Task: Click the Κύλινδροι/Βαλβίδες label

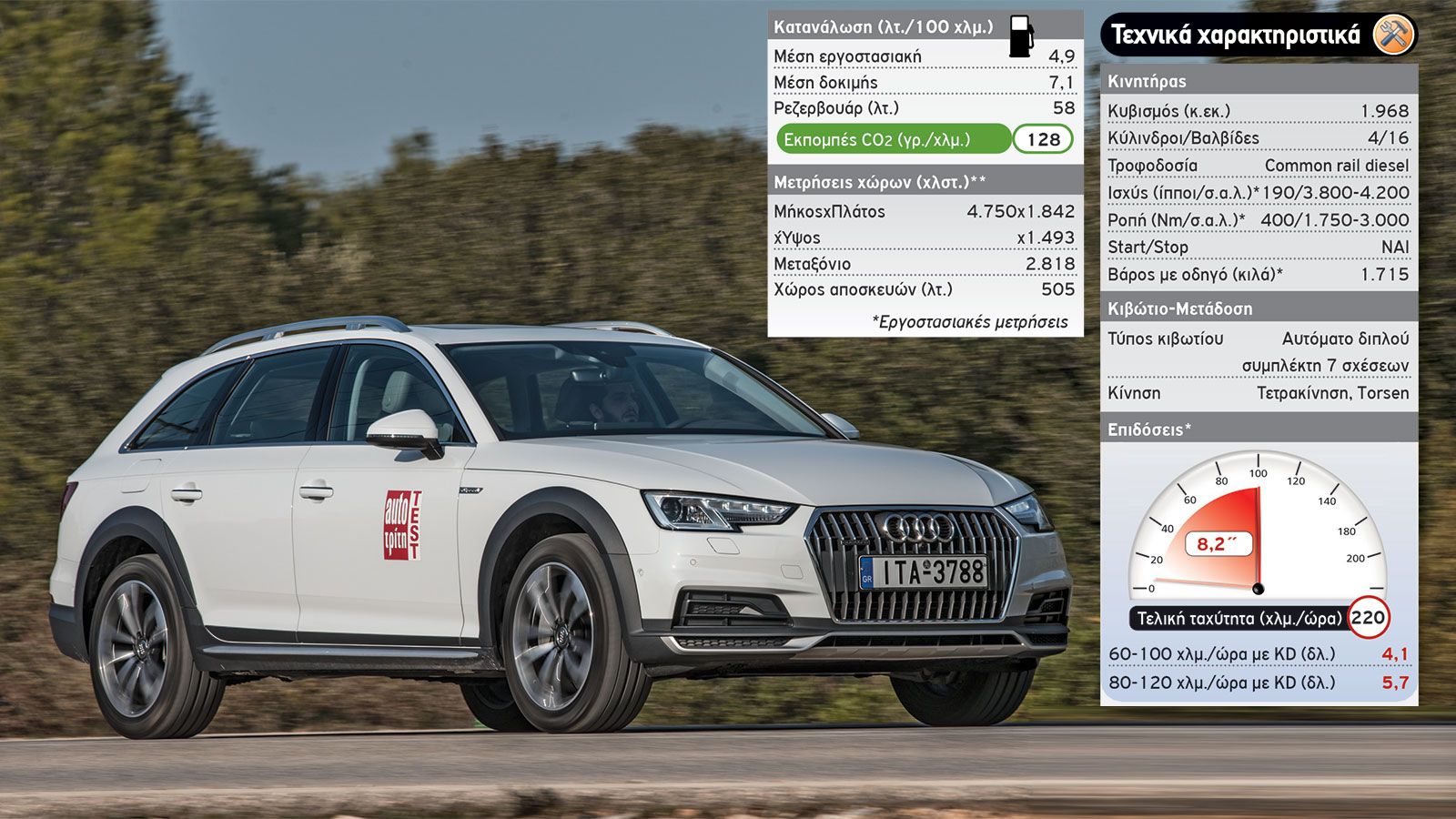Action: [x=1183, y=138]
